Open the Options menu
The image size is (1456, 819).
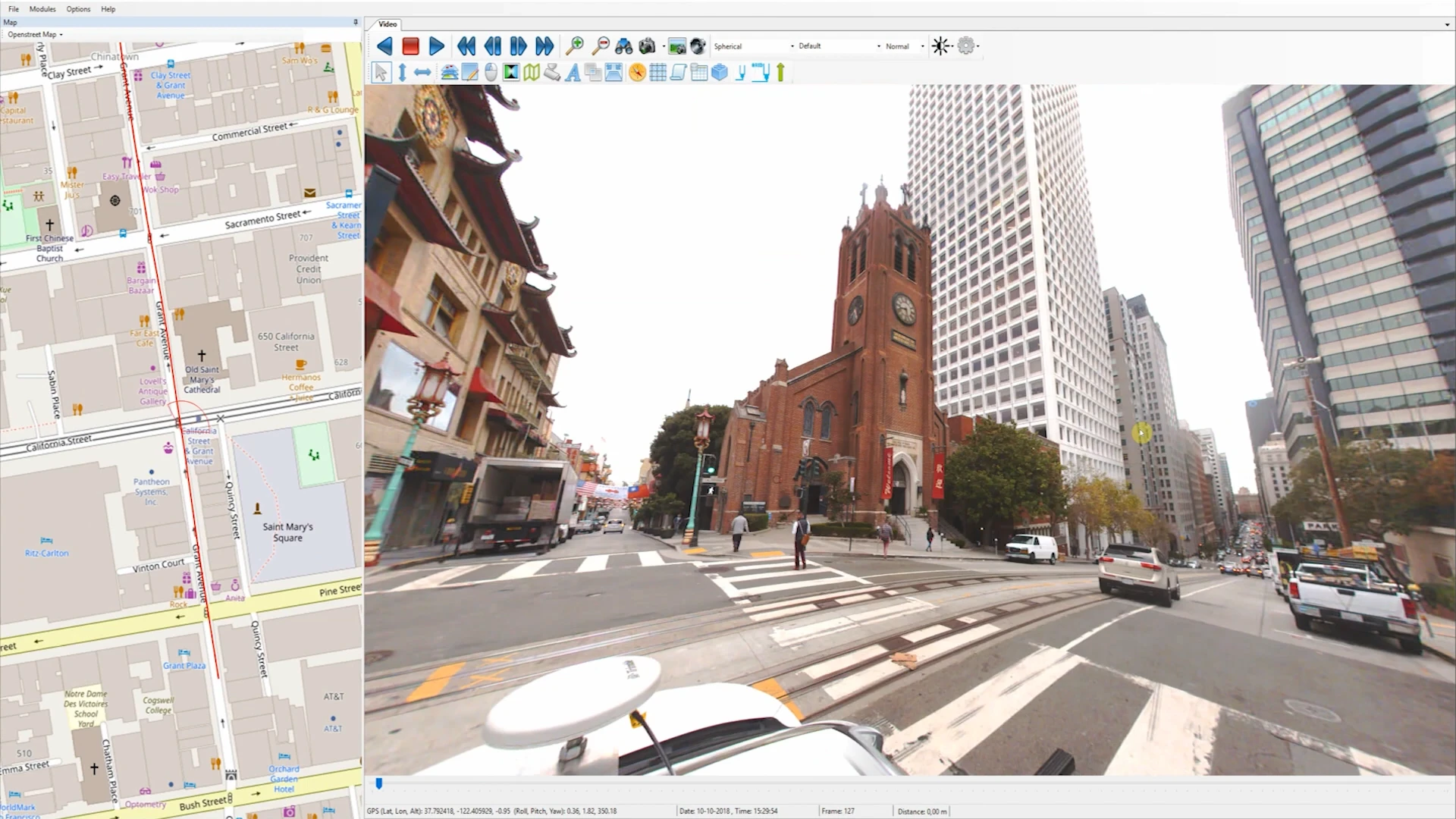click(78, 9)
